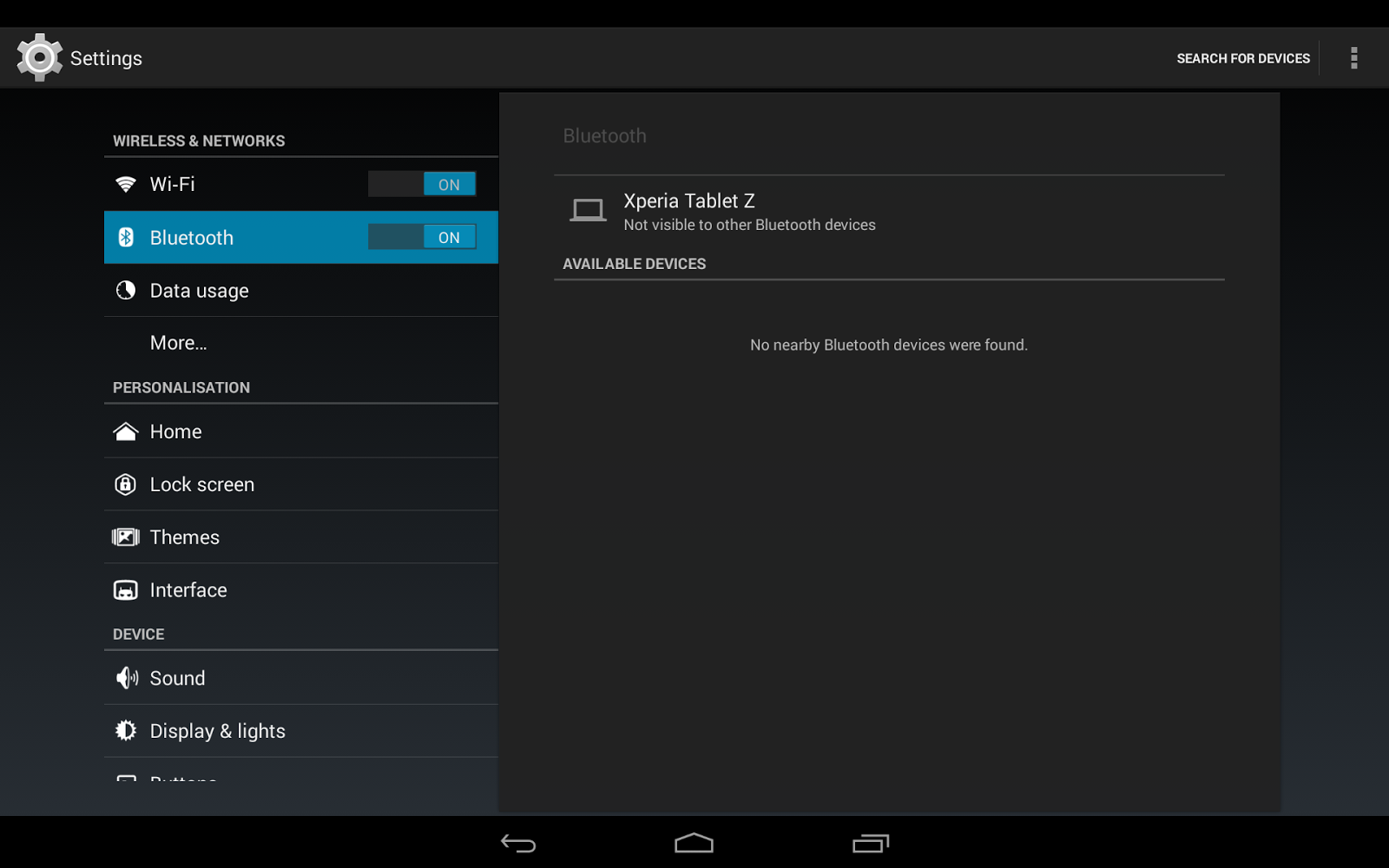Click the Bluetooth symbol icon
The image size is (1389, 868).
(126, 237)
